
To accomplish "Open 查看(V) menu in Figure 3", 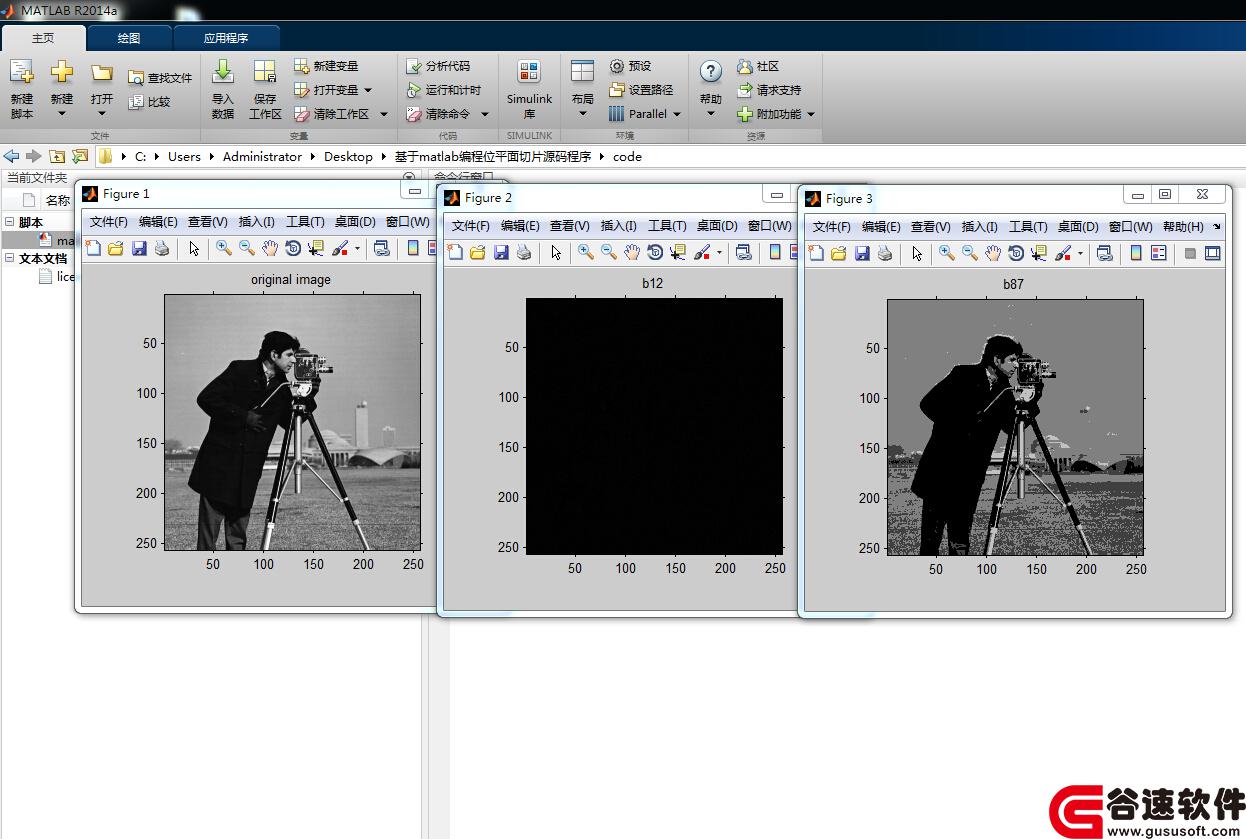I will click(930, 227).
